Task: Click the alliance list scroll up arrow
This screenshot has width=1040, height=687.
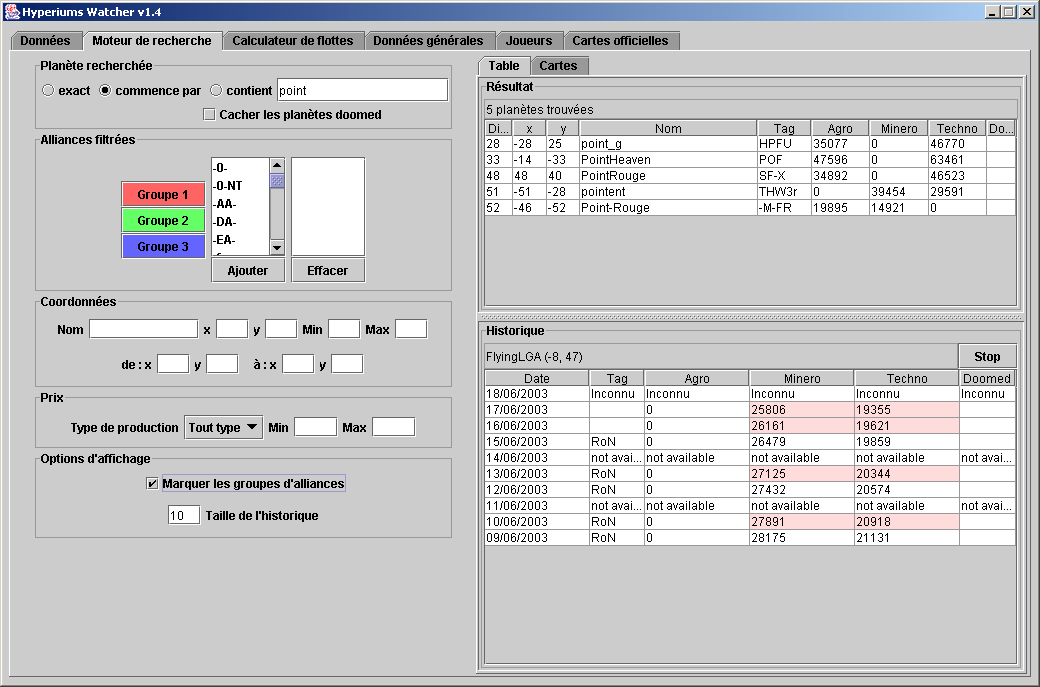Action: [277, 165]
